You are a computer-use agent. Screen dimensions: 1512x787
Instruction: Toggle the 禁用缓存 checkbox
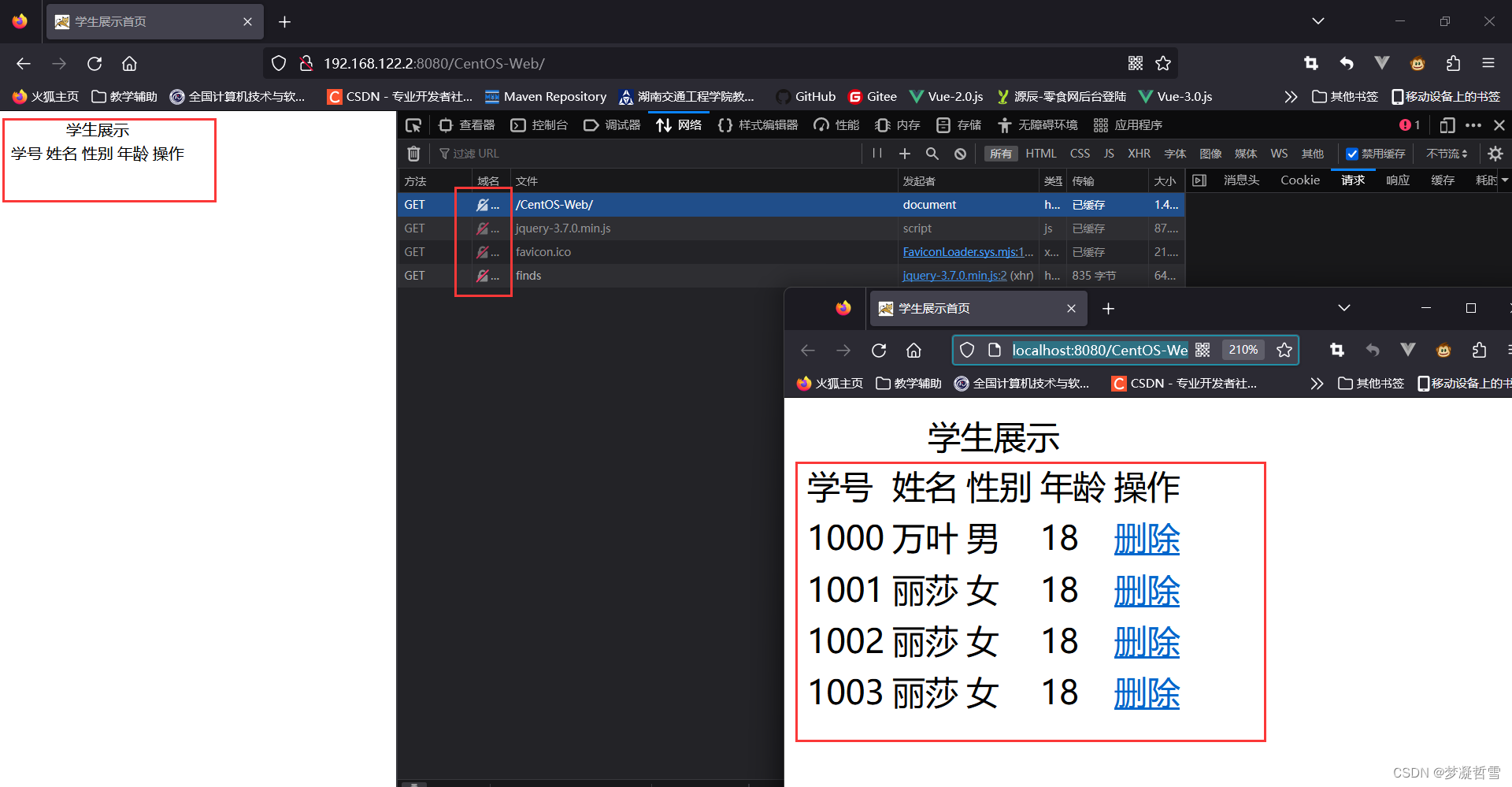(1352, 154)
